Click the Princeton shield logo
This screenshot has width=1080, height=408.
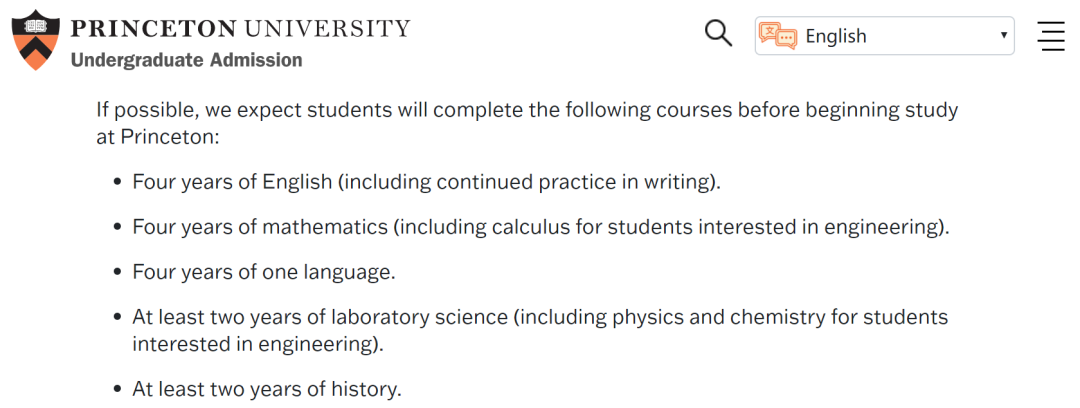[x=36, y=39]
